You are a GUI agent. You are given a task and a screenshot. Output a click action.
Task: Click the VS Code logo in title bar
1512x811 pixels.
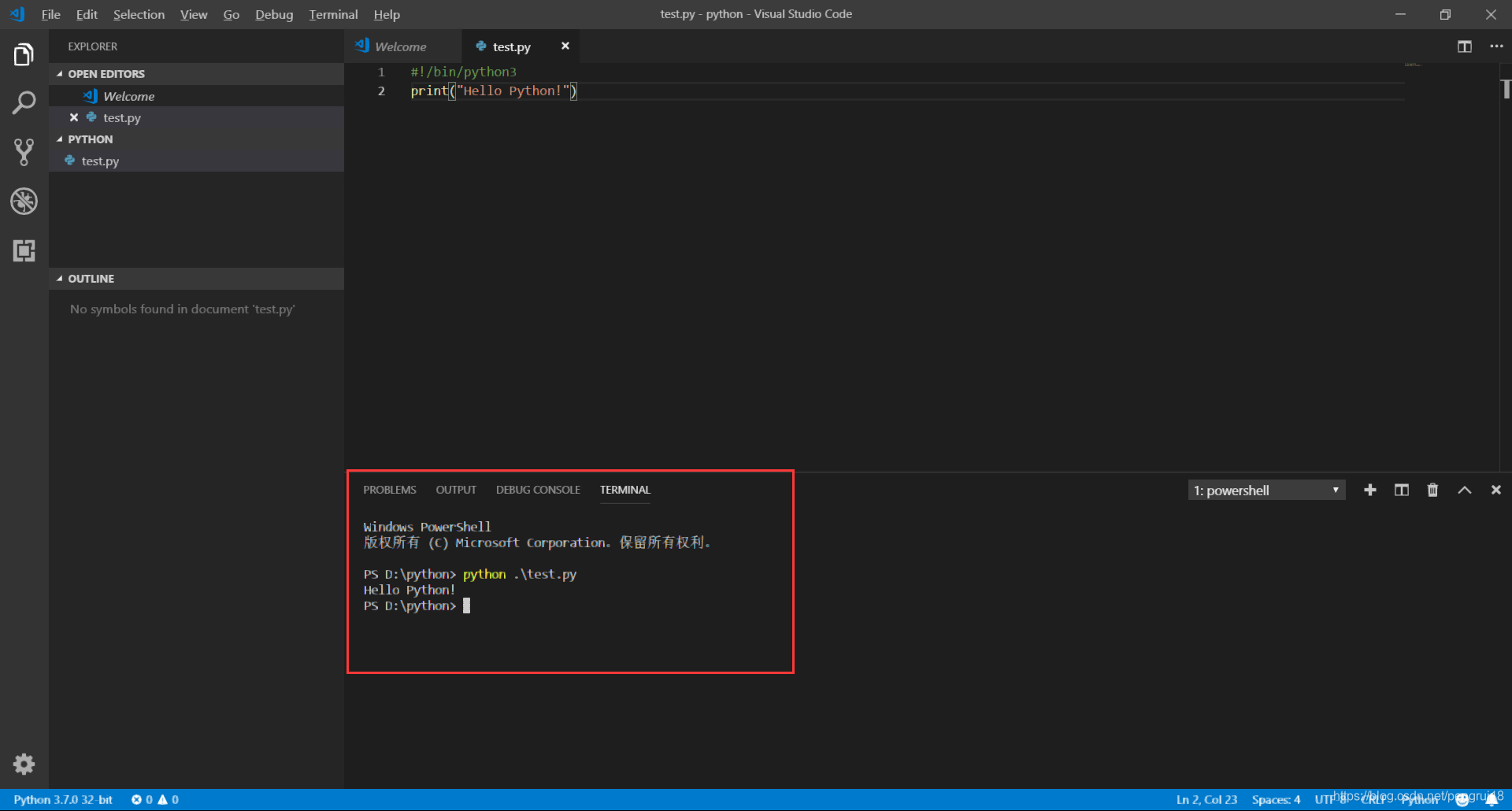(17, 14)
